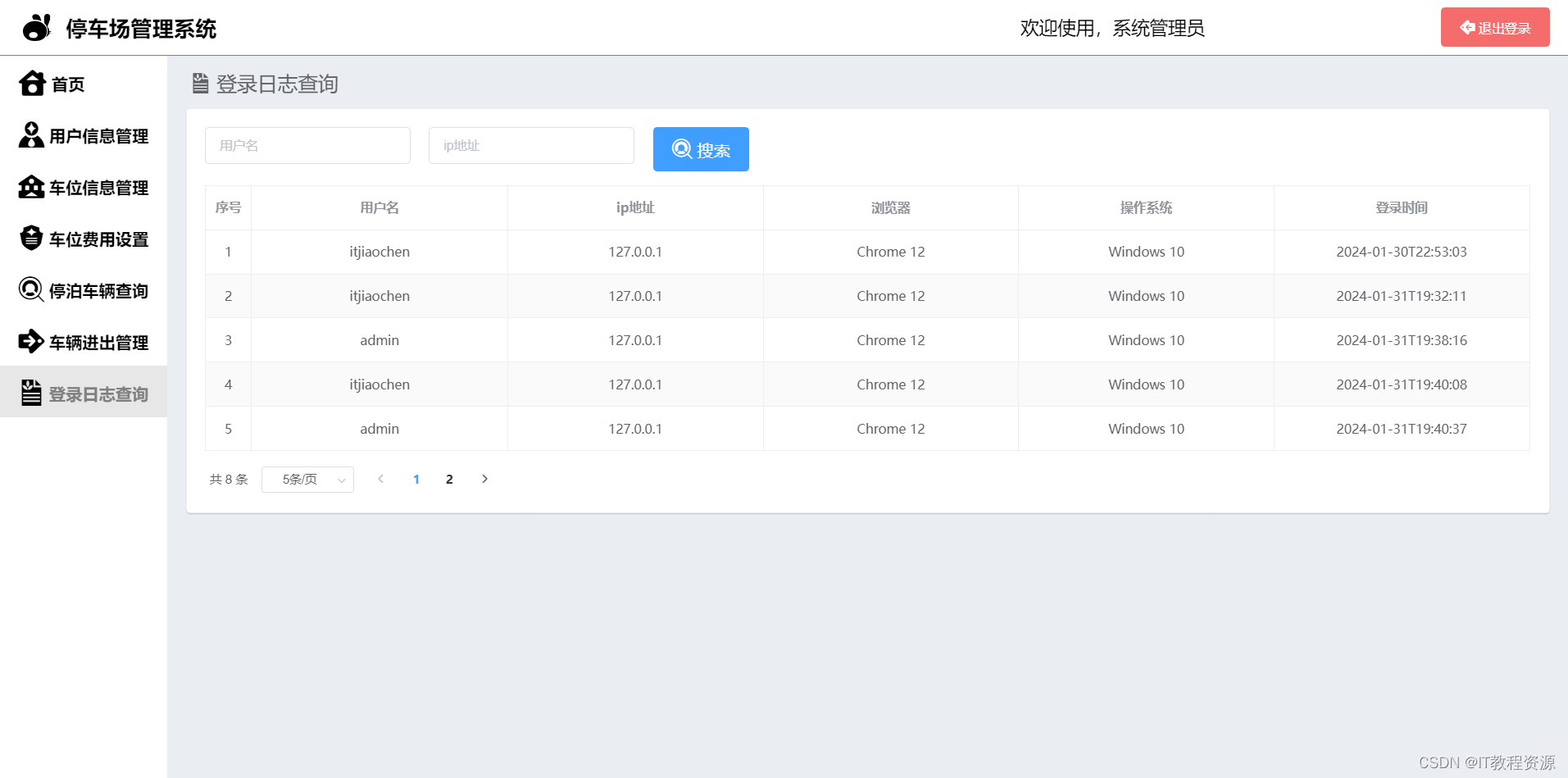This screenshot has height=778, width=1568.
Task: Click the 停车场管理系统 title
Action: tap(141, 29)
